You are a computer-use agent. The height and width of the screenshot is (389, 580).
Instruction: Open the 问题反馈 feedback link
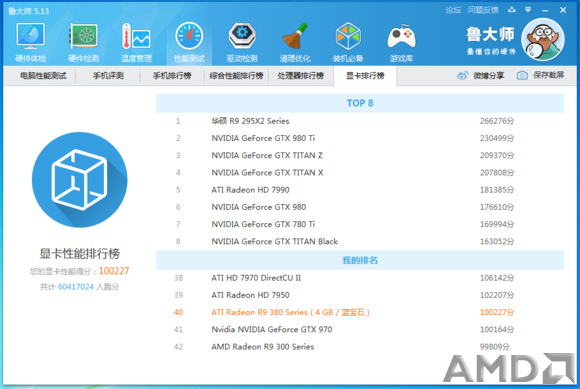coord(483,10)
